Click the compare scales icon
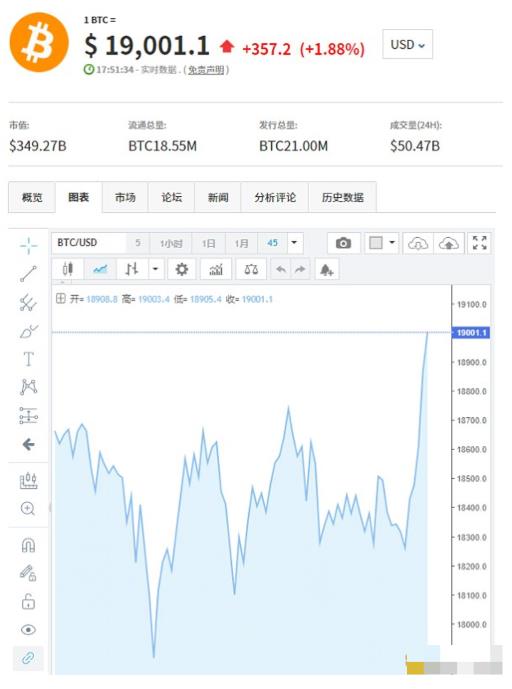Image resolution: width=512 pixels, height=689 pixels. (251, 269)
